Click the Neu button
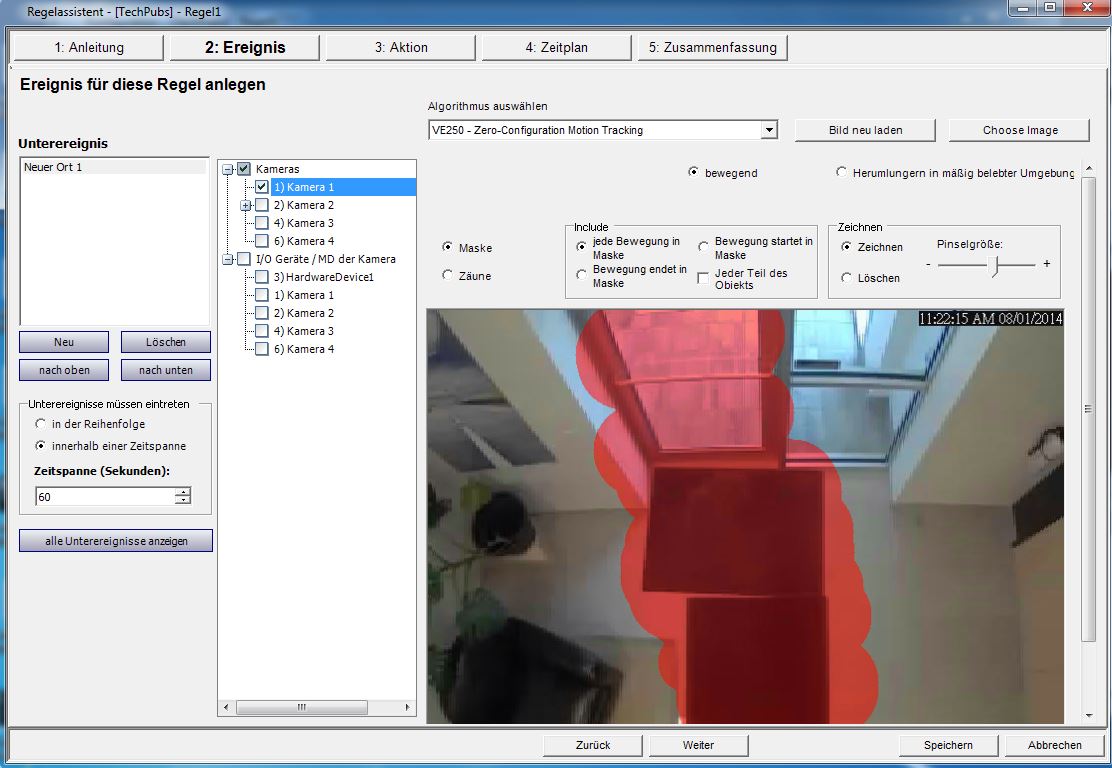This screenshot has width=1112, height=768. [x=64, y=342]
